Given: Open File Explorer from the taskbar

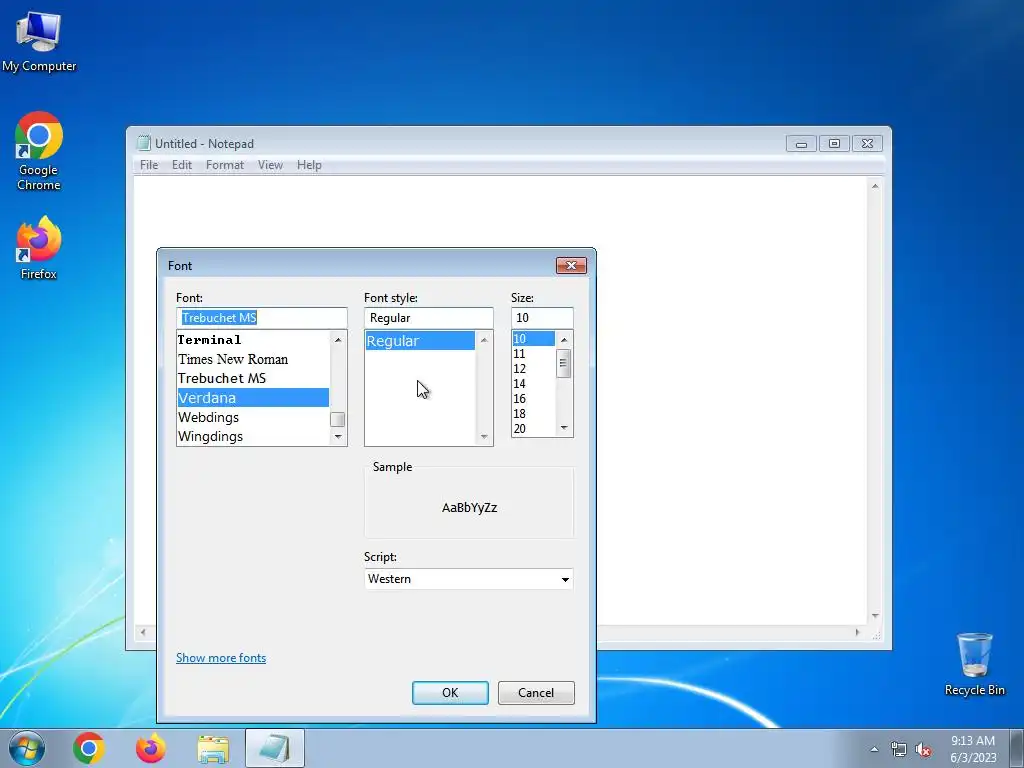Looking at the screenshot, I should [213, 748].
